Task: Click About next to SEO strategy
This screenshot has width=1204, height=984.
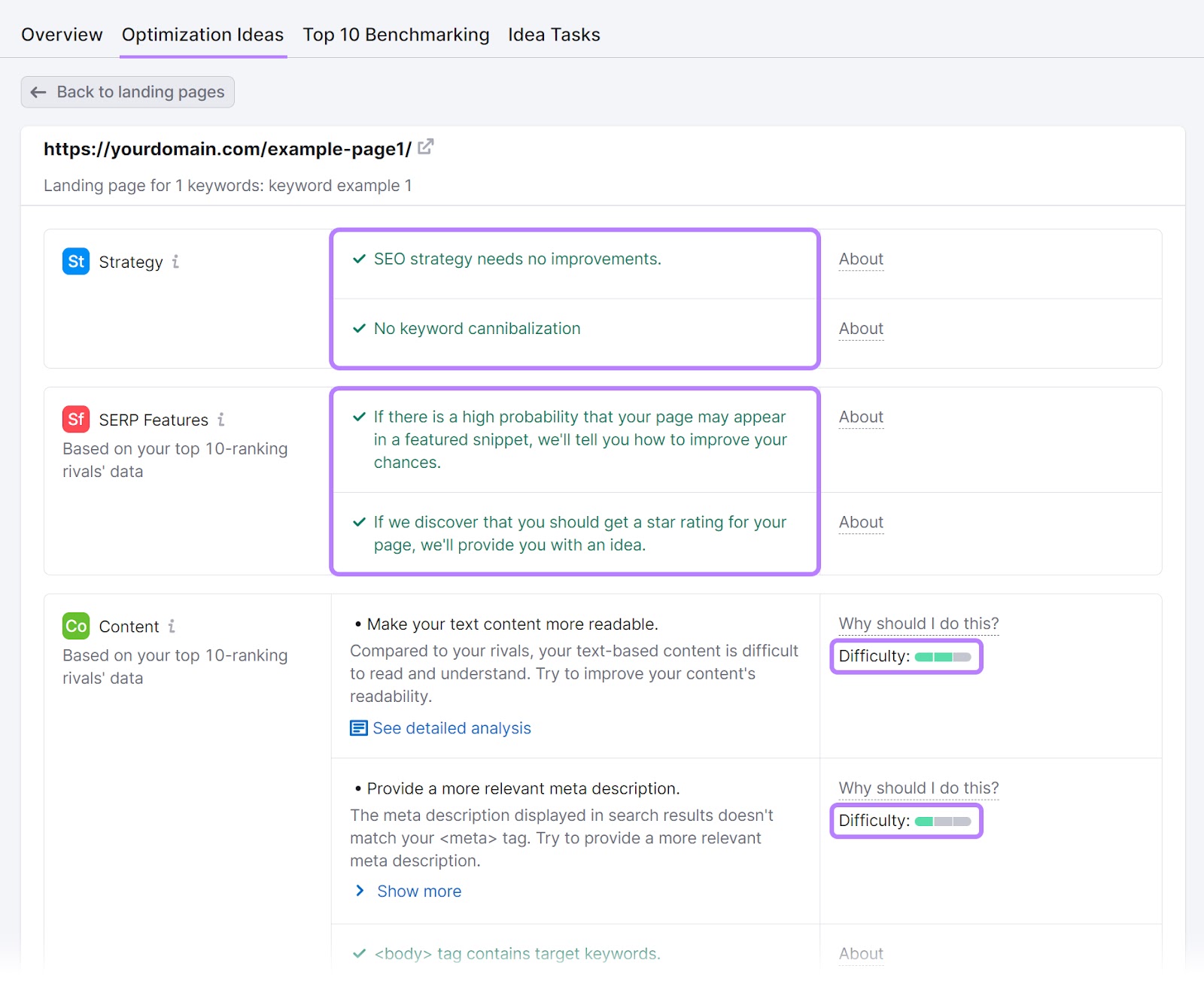Action: click(x=861, y=259)
